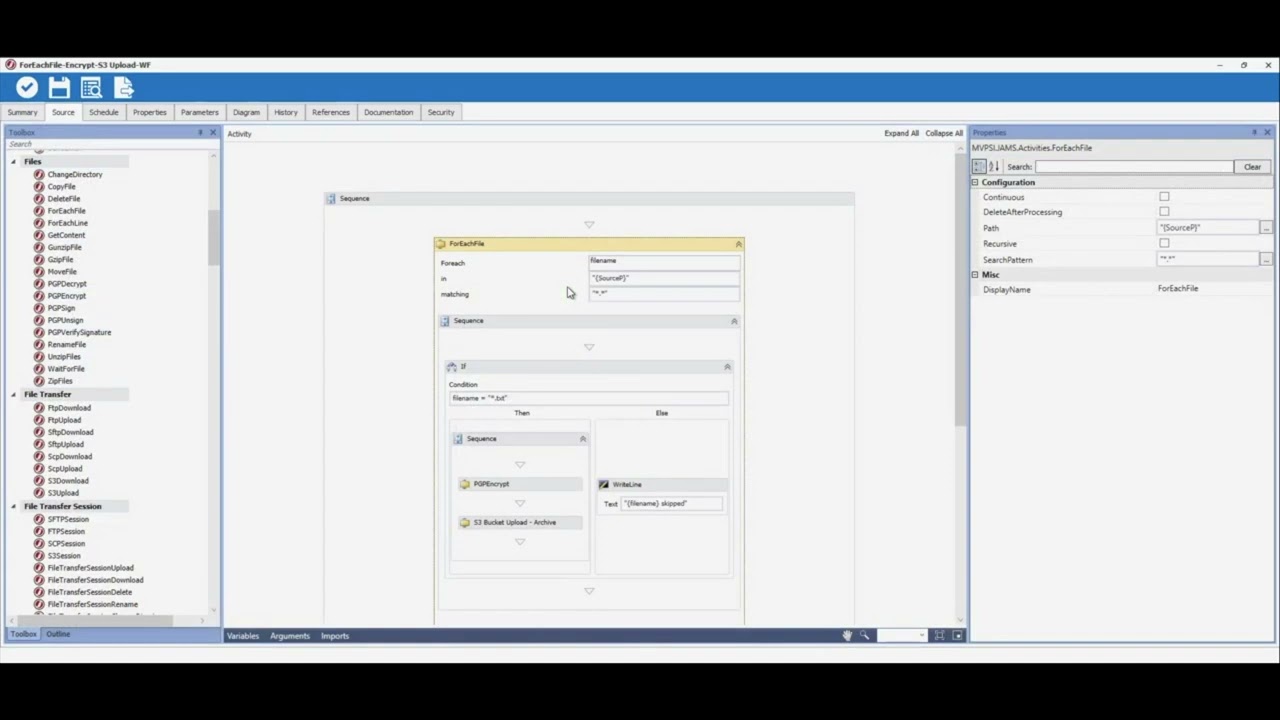Select FtpDownload activity in the toolbox

tap(69, 408)
